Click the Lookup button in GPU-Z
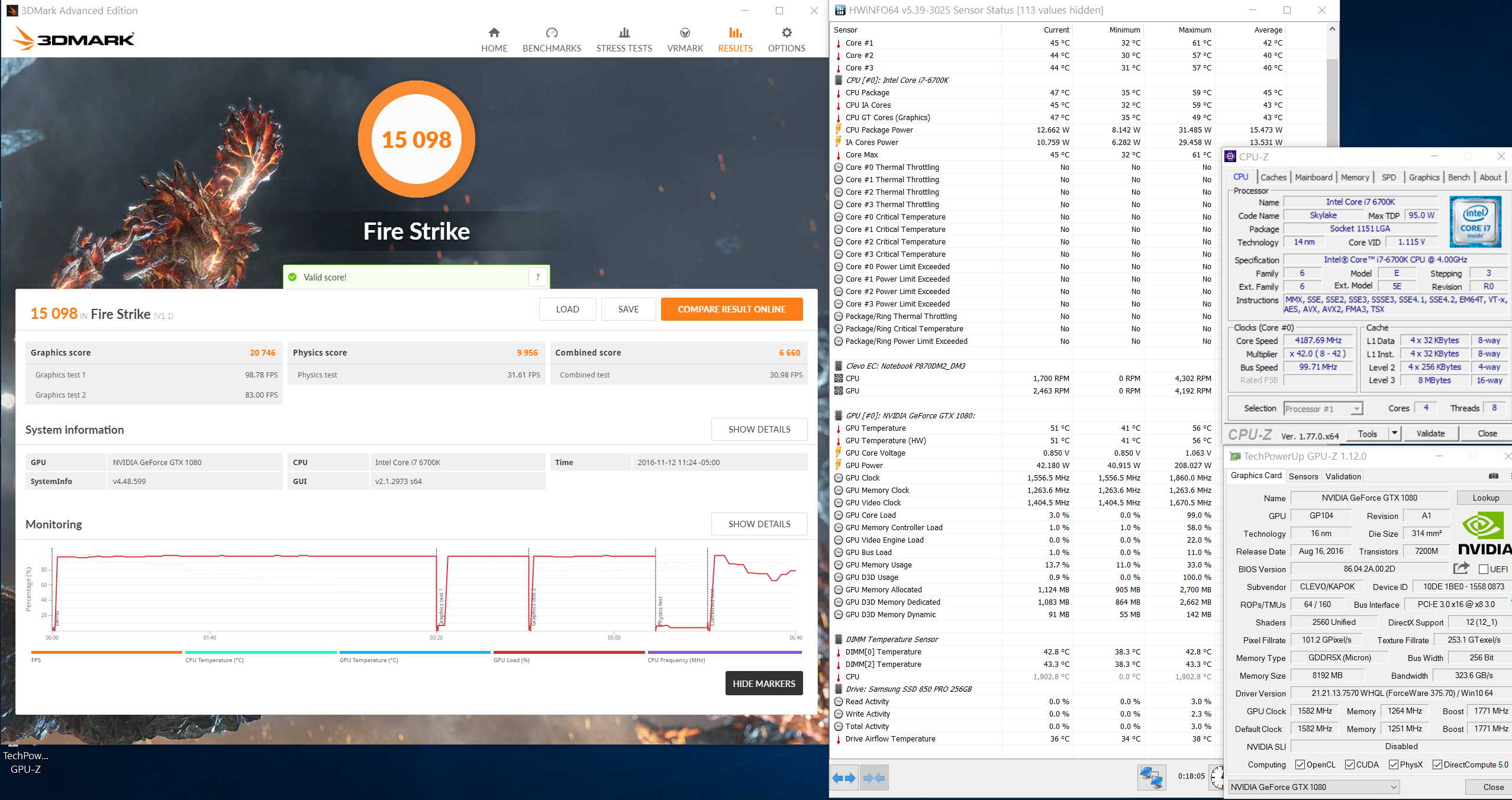Screen dimensions: 1512x800 [1485, 498]
